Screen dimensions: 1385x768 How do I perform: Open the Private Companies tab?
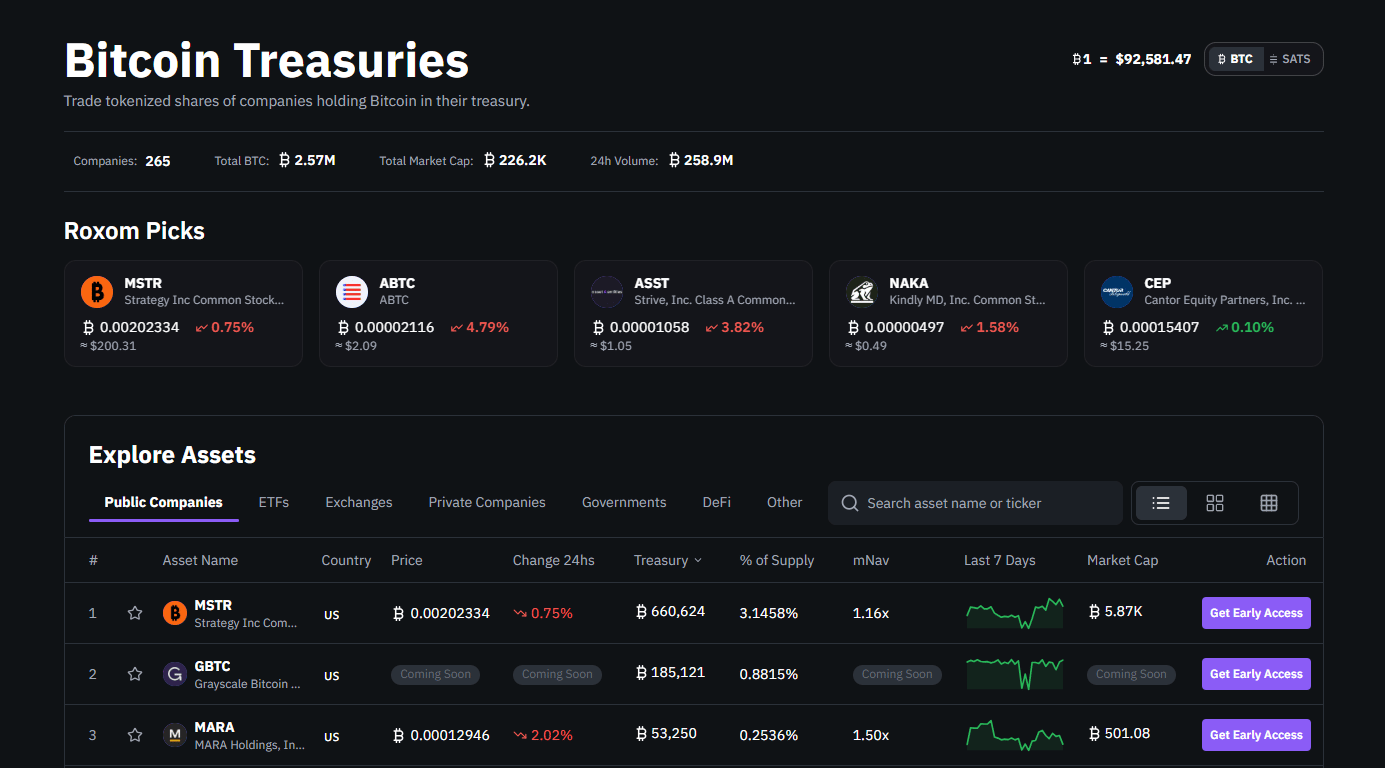487,502
